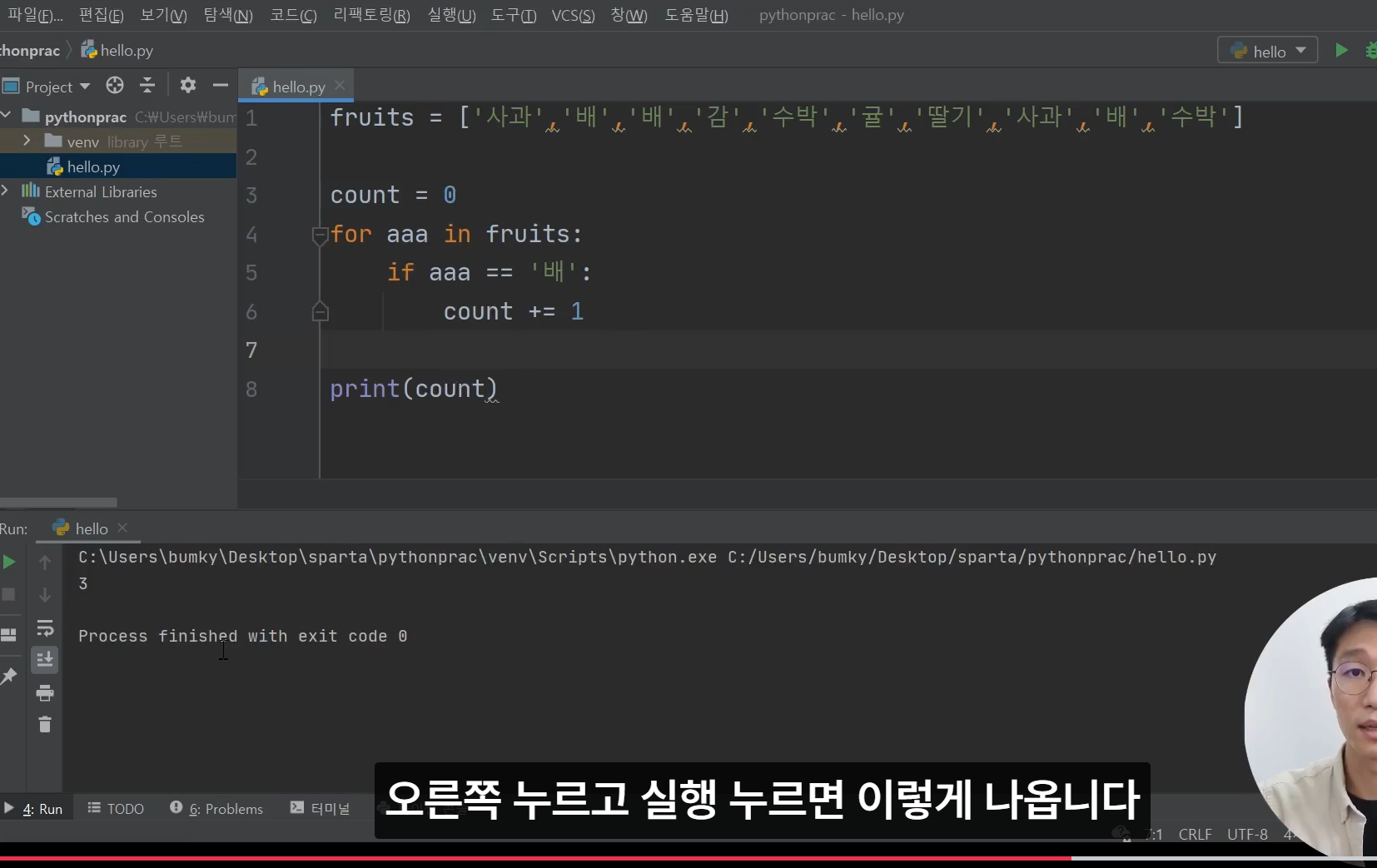
Task: Click the up stack trace arrow
Action: click(45, 563)
